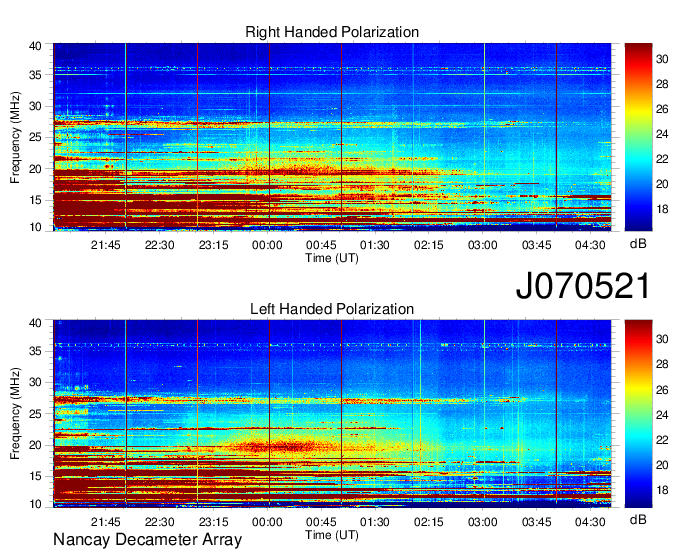Click the 28 dB value on Left Handed color bar
Viewport: 680px width, 552px height.
point(662,364)
